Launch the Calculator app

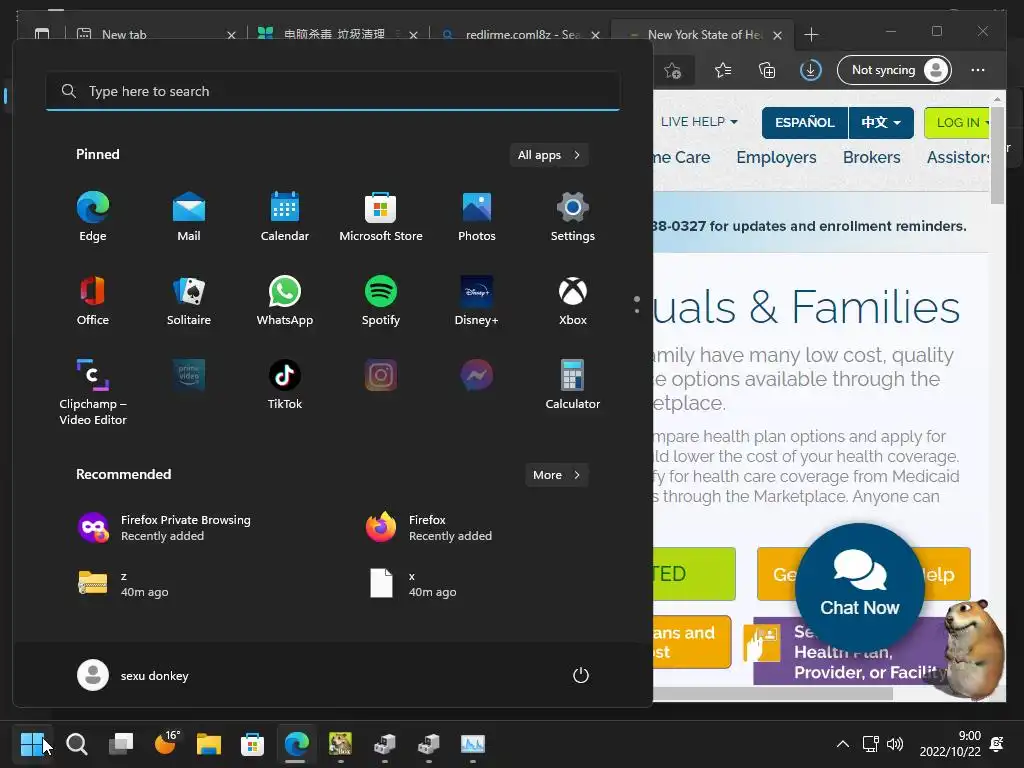pyautogui.click(x=573, y=385)
